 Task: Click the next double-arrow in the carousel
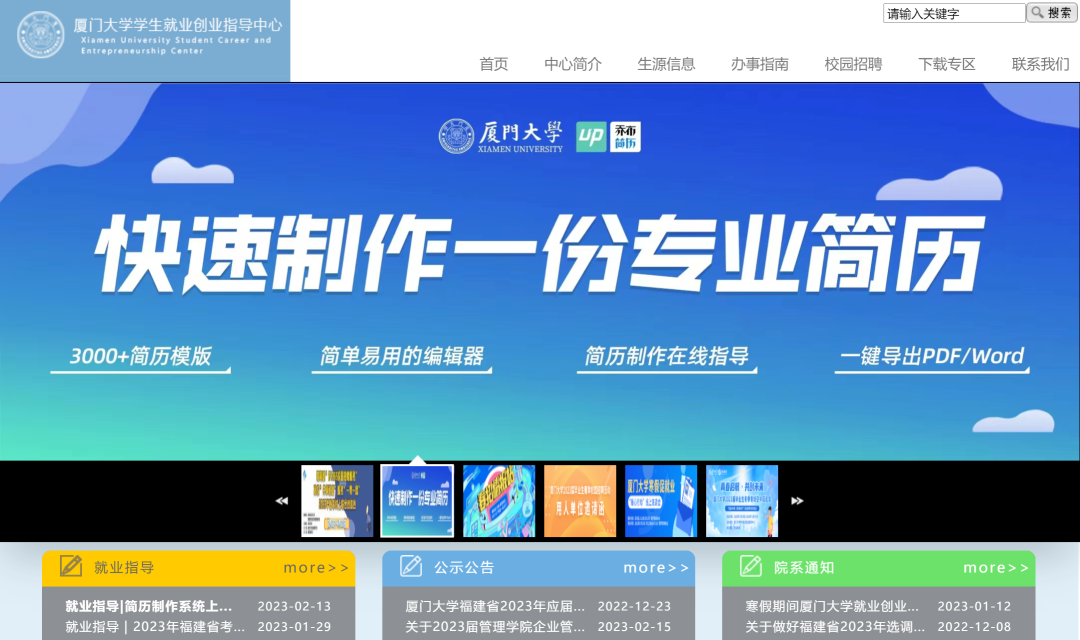[x=797, y=501]
